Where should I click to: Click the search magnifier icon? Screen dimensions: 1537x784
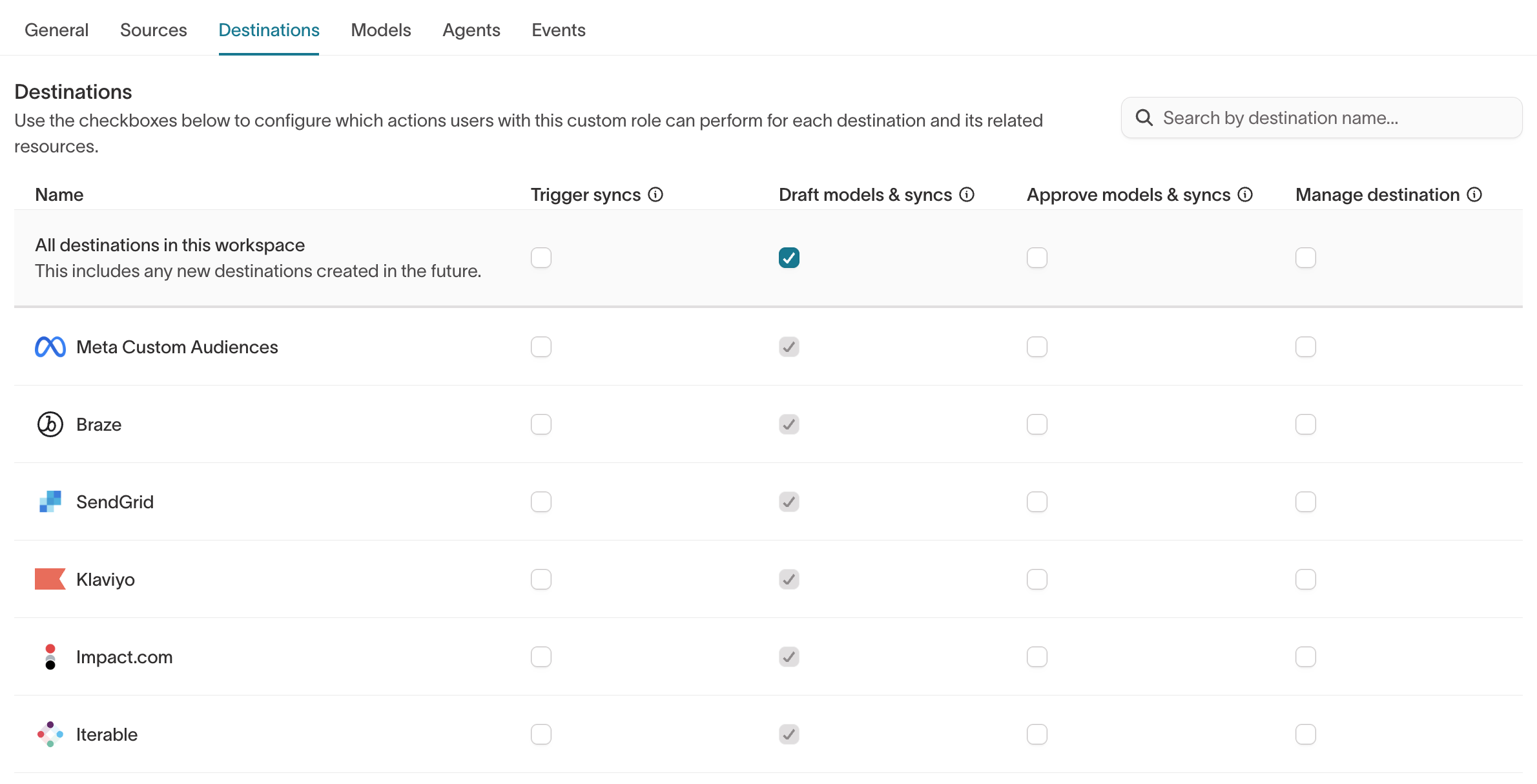tap(1144, 118)
